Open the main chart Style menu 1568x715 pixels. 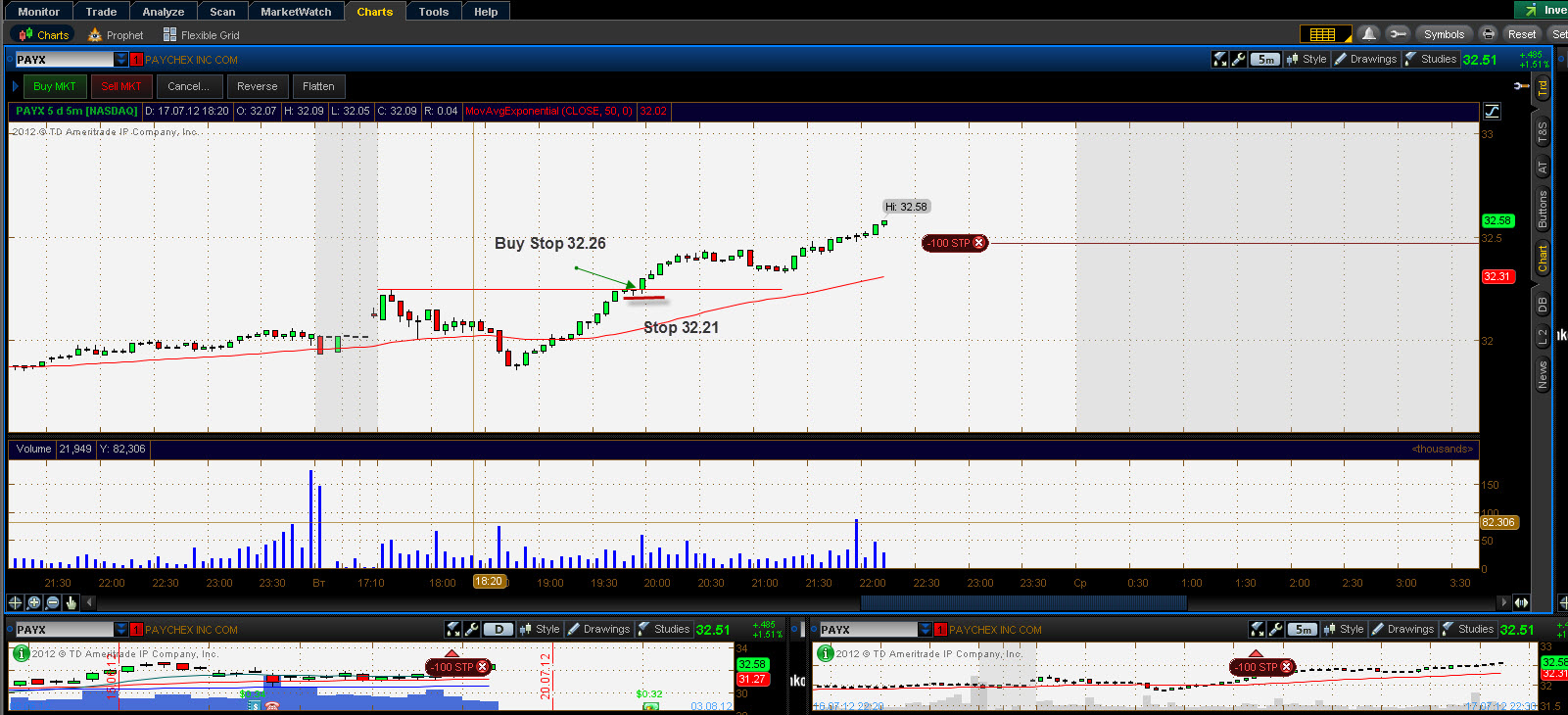pos(1307,60)
